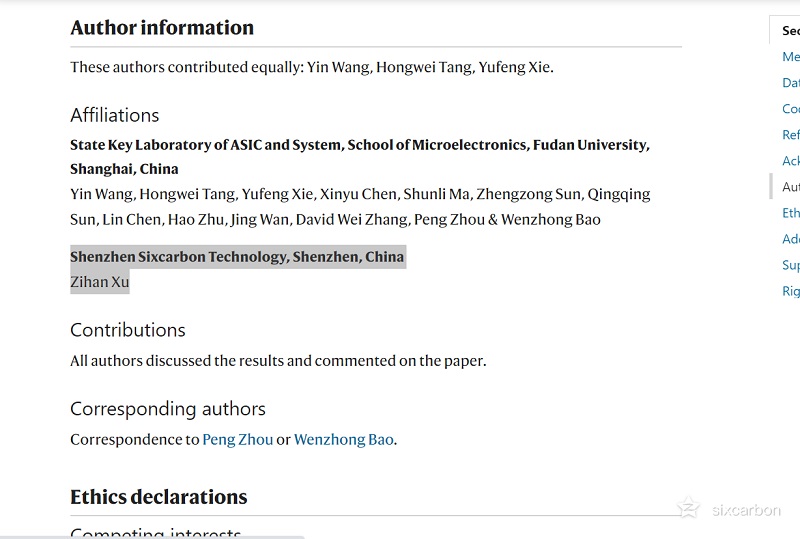Open the Wenzhong Bao correspondence link

343,439
